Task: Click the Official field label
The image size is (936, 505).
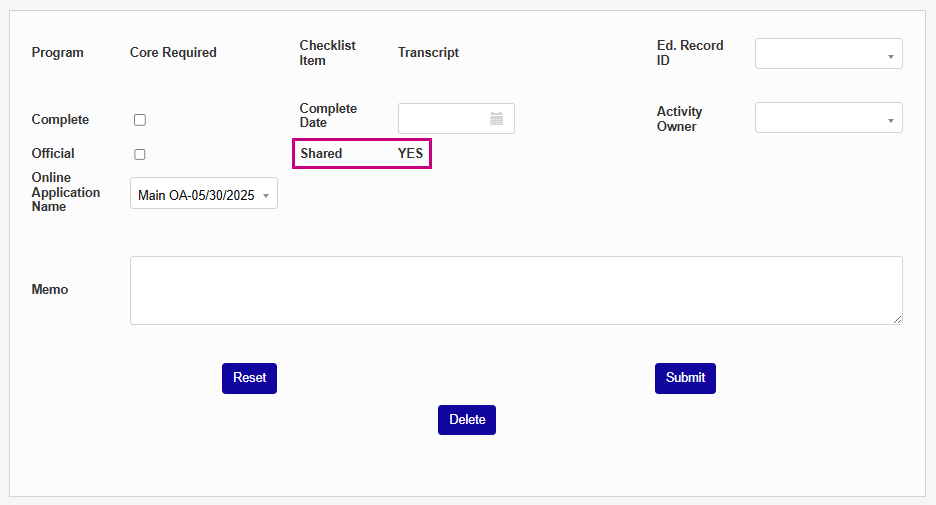Action: click(x=53, y=154)
